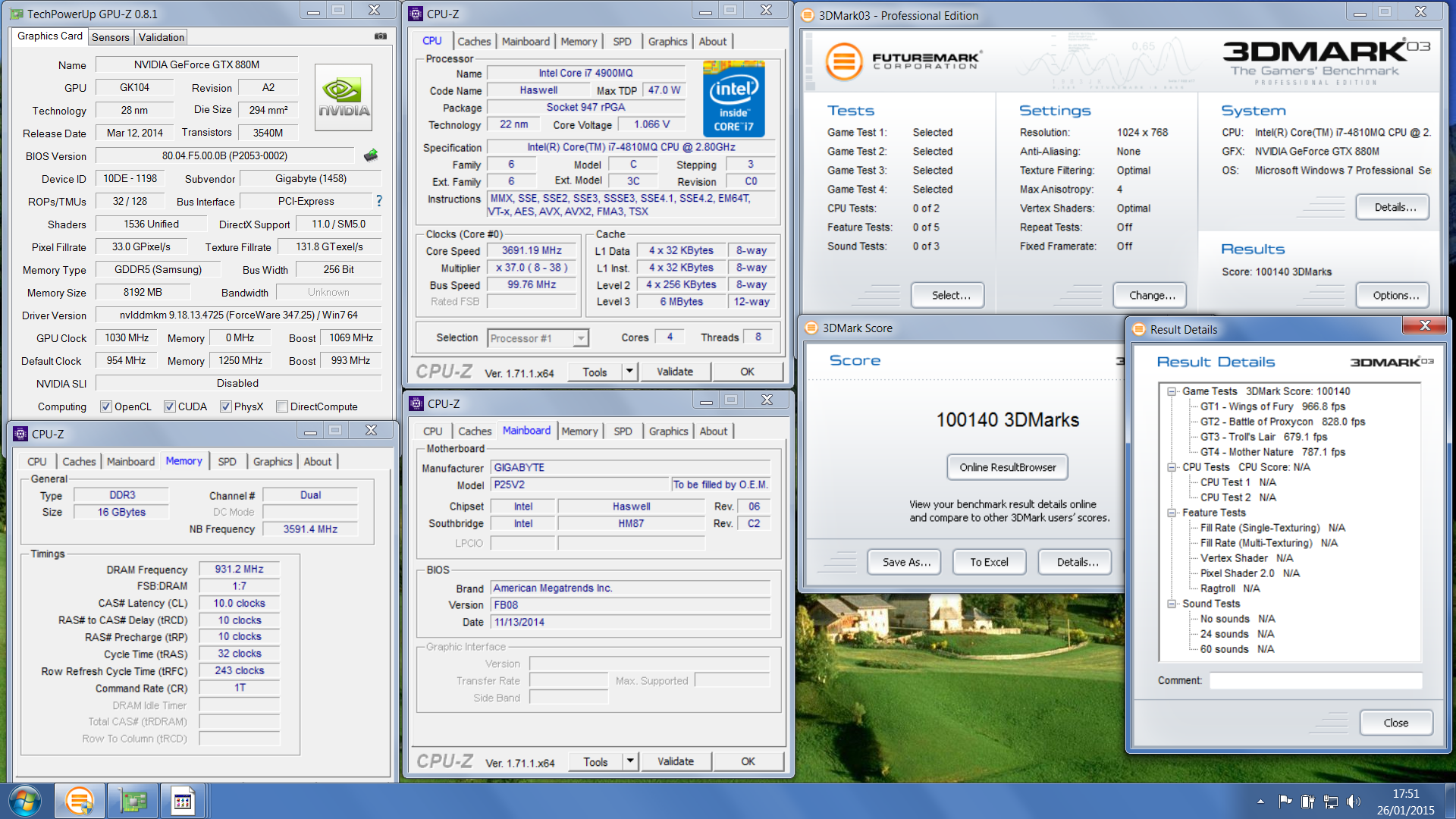Click Save As... button in 3DMark Score
The height and width of the screenshot is (819, 1456).
coord(904,562)
